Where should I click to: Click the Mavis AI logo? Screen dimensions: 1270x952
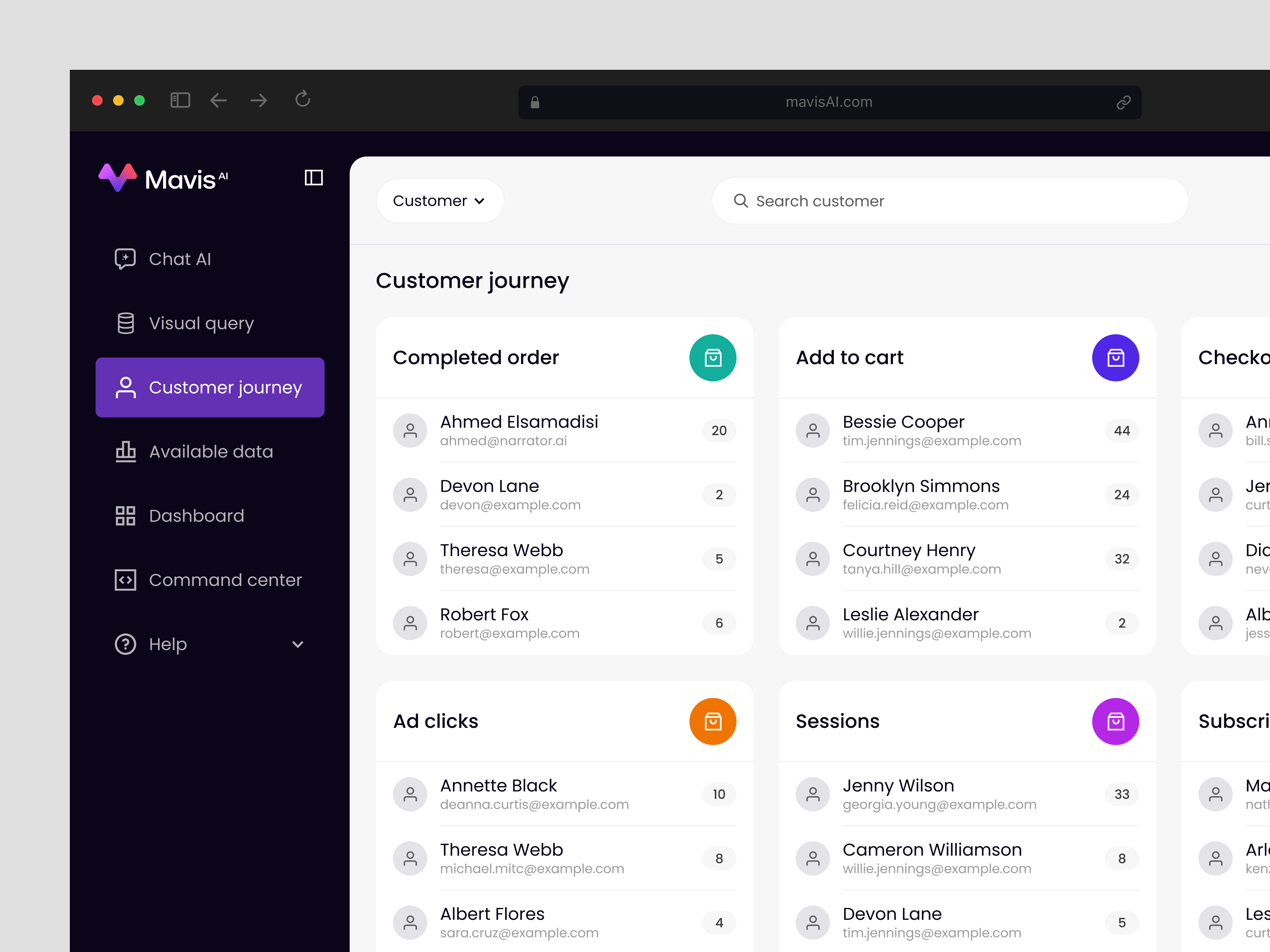[x=164, y=177]
